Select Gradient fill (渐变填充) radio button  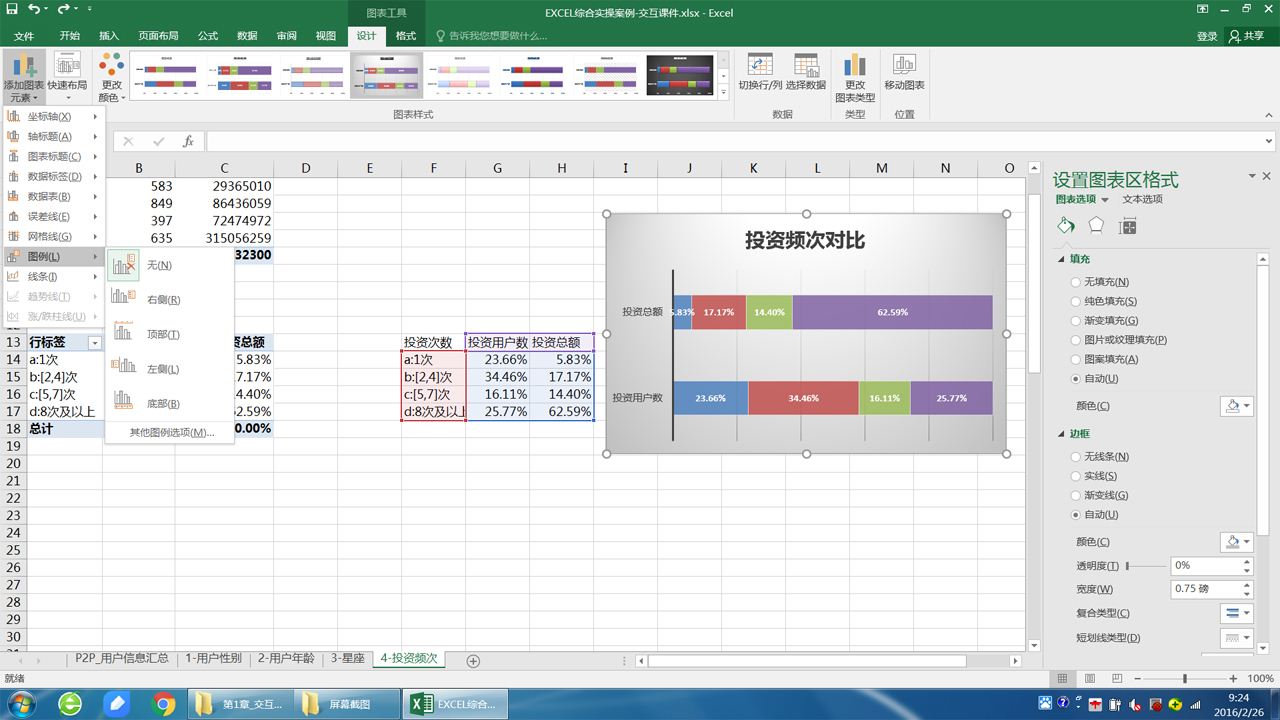coord(1076,321)
